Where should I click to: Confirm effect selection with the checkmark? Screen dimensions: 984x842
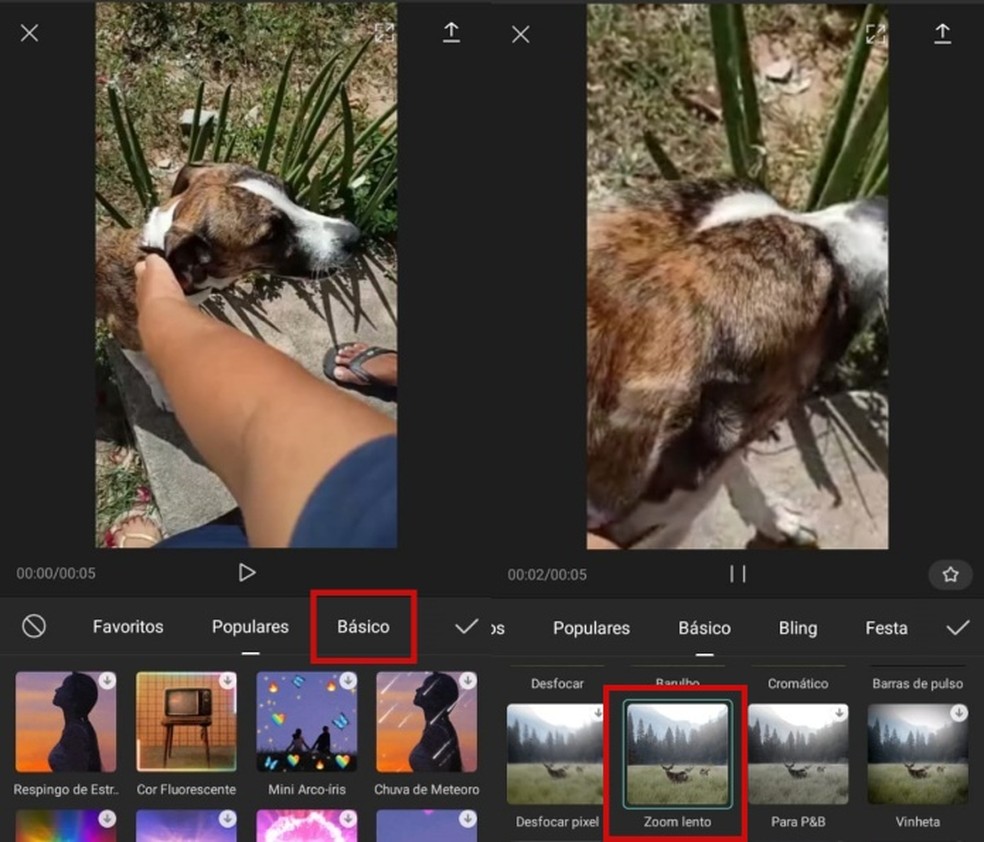tap(466, 626)
